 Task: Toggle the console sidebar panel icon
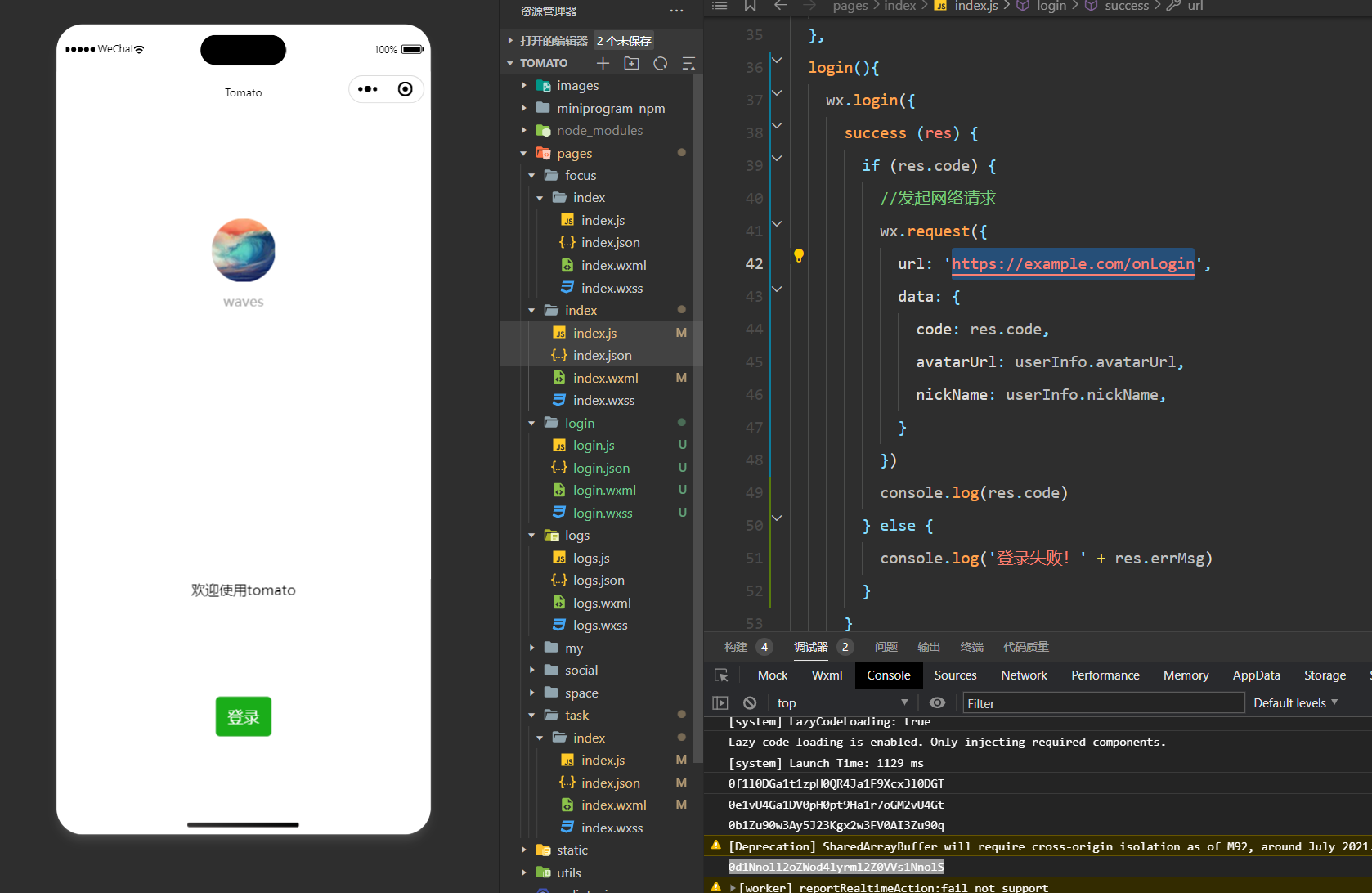click(720, 703)
